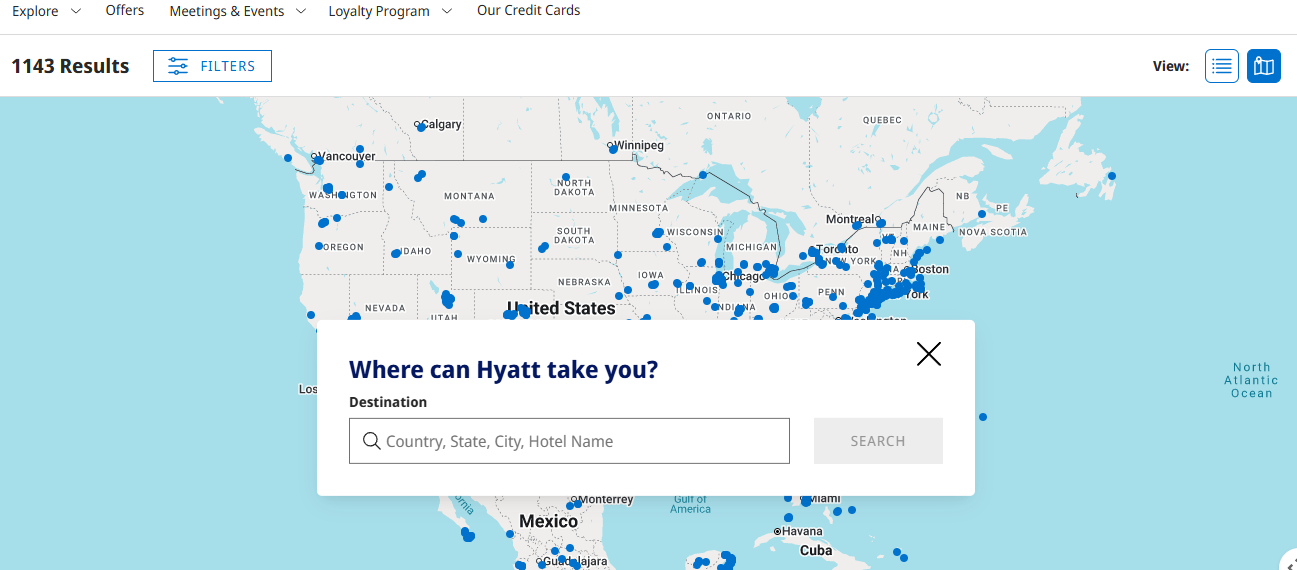Screen dimensions: 1297x570
Task: Click the Vancouver map label
Action: [x=347, y=156]
